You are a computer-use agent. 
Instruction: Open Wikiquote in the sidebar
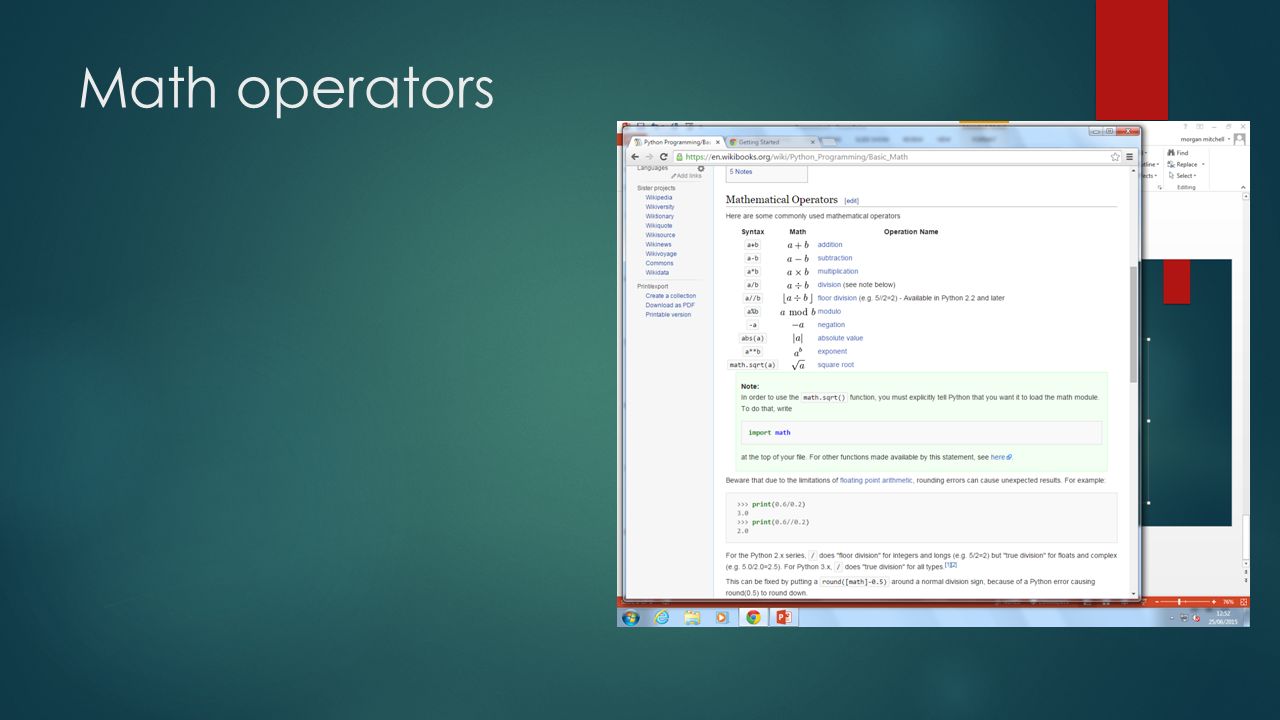coord(659,226)
